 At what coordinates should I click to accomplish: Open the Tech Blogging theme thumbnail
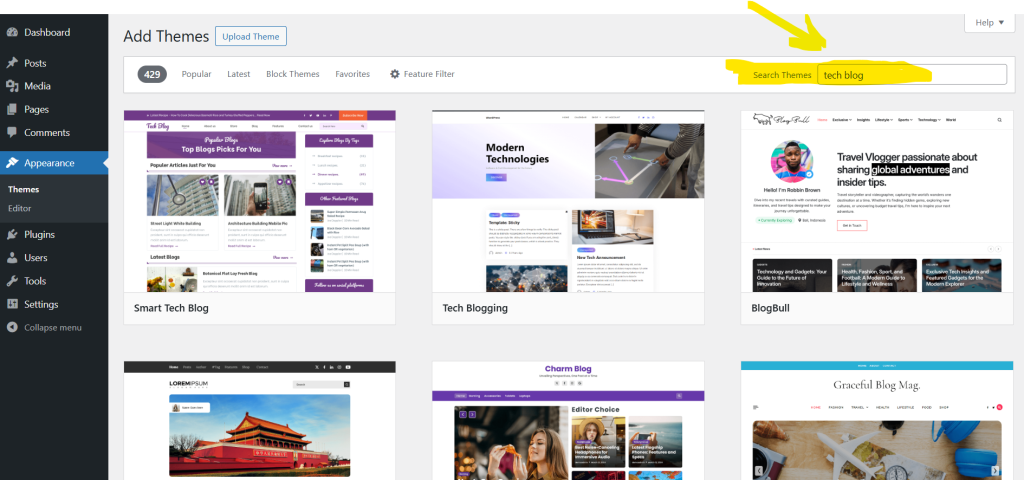pyautogui.click(x=568, y=201)
